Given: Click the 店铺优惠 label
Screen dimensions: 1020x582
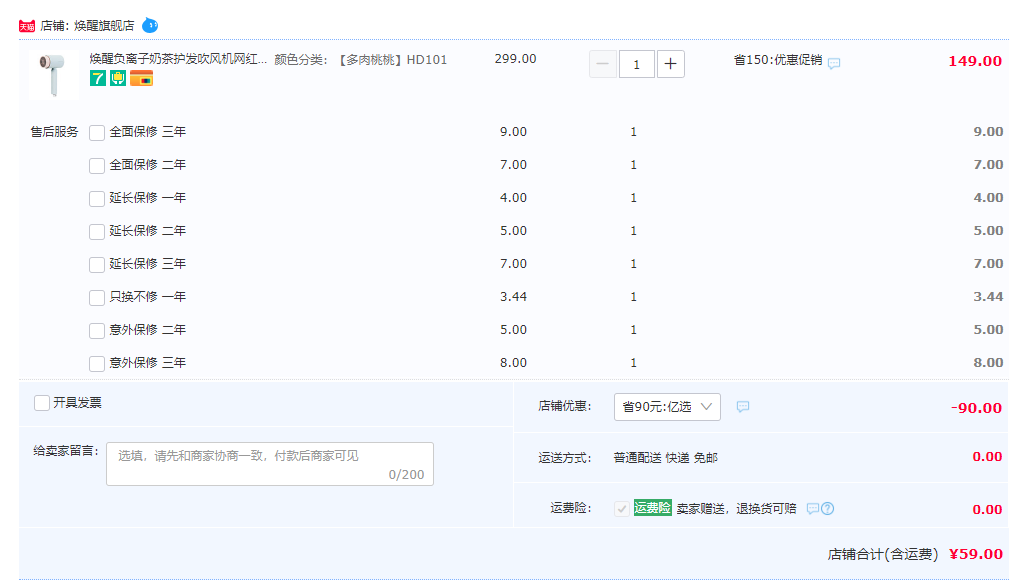Looking at the screenshot, I should pyautogui.click(x=565, y=406).
